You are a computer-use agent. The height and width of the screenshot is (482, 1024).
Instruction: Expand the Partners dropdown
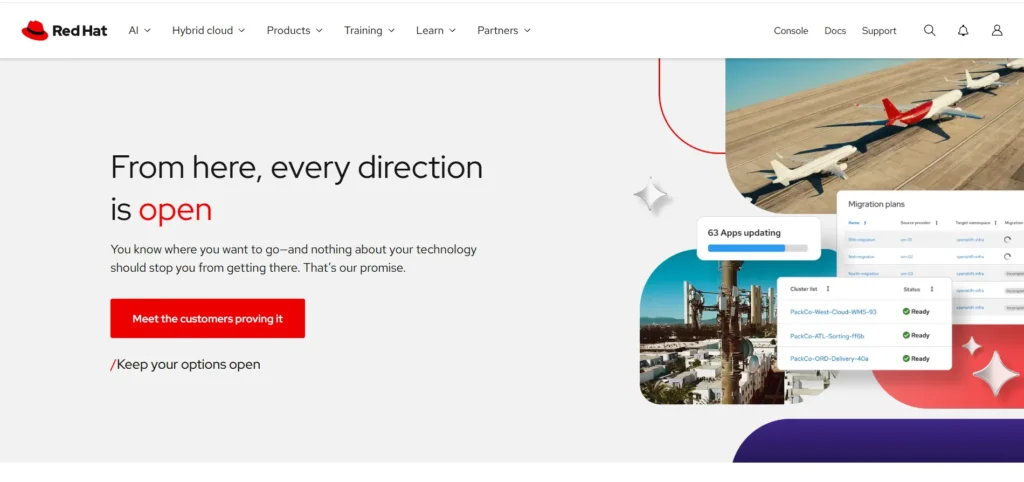click(x=504, y=31)
